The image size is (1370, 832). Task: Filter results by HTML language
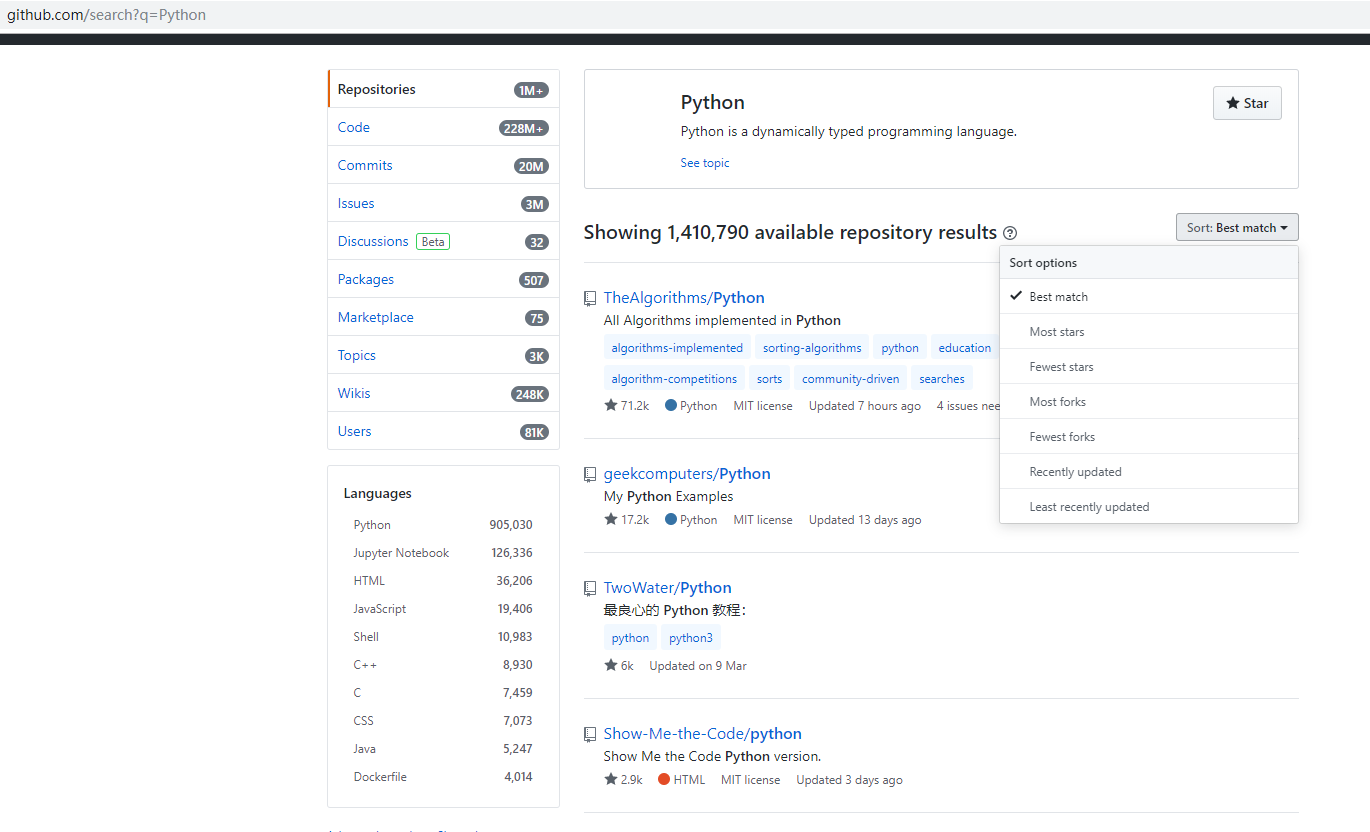coord(443,581)
